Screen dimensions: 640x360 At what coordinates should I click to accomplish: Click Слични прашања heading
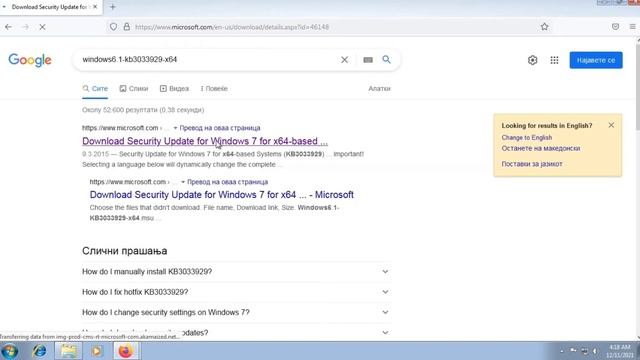point(124,251)
